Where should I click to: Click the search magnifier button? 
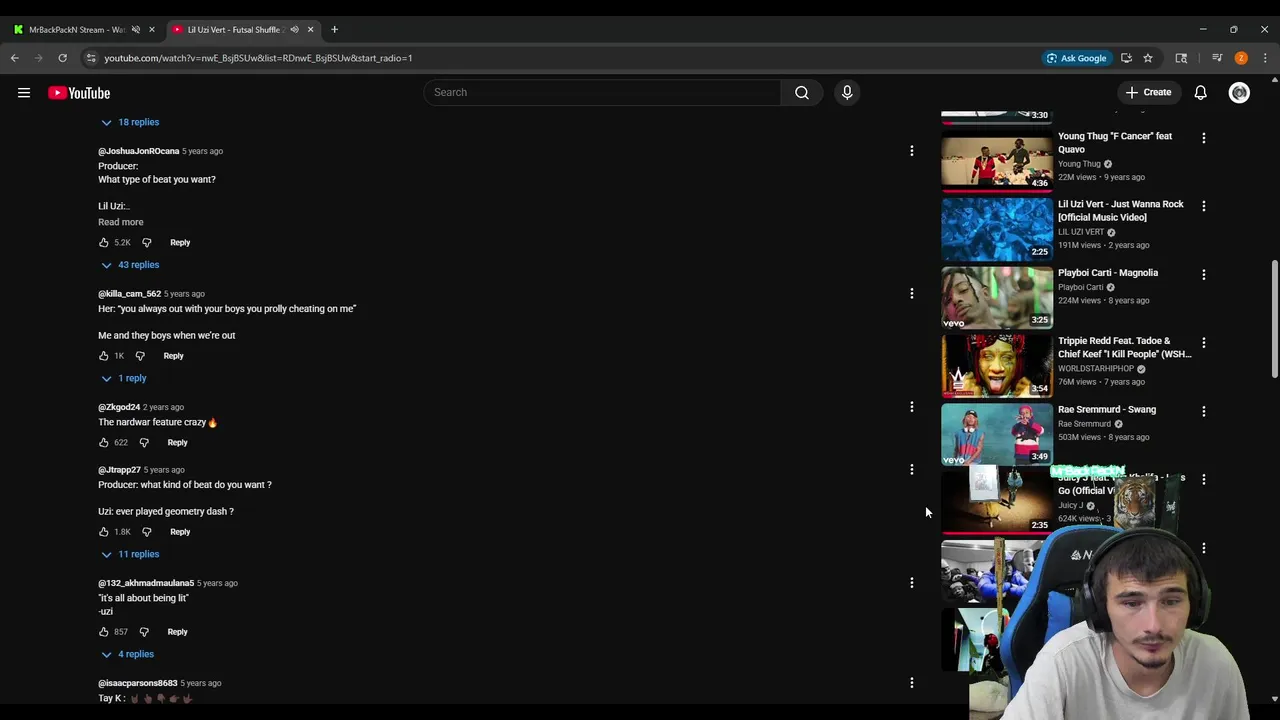point(802,92)
